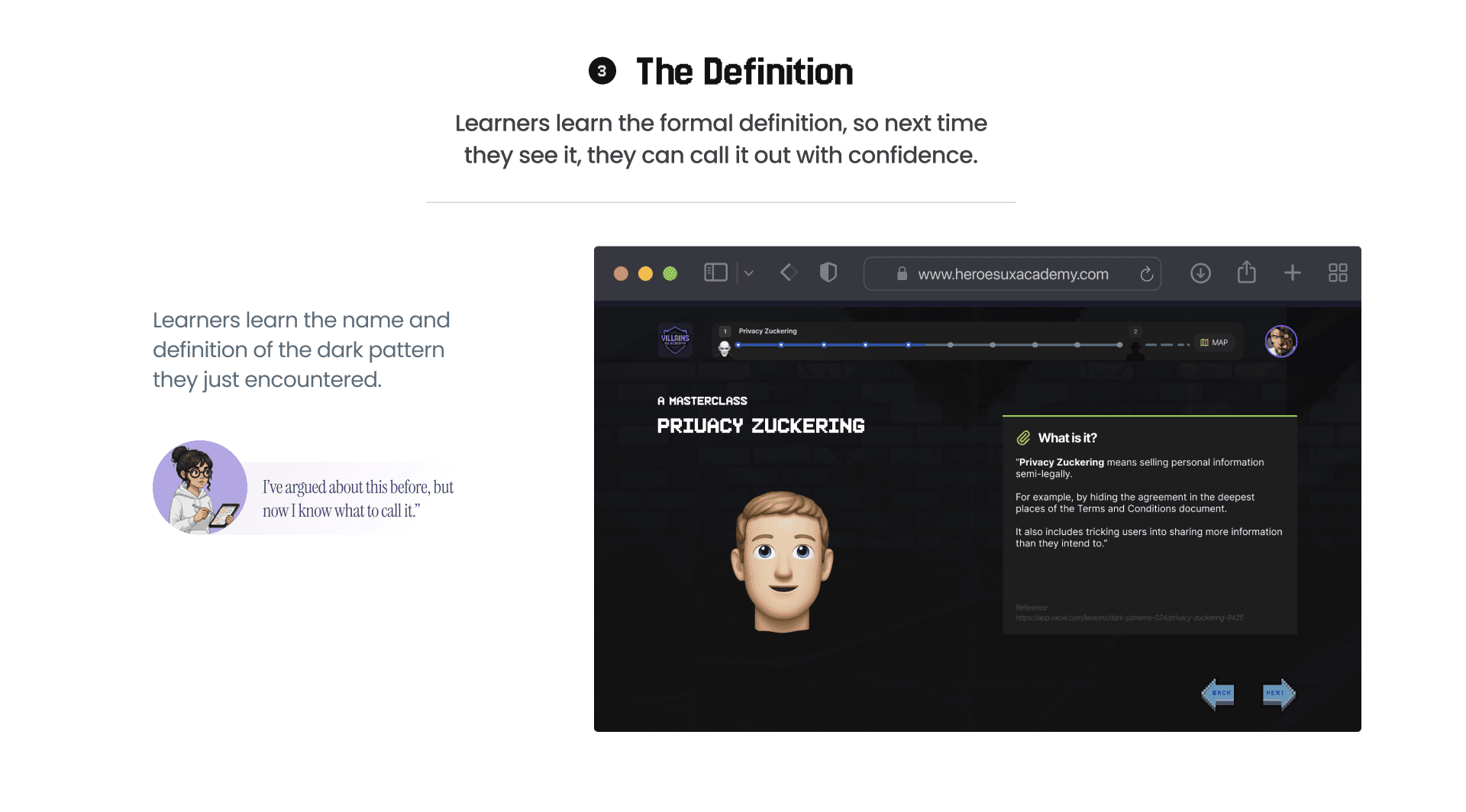Click the lock icon in address bar
Viewport: 1466px width, 812px height.
coord(902,273)
